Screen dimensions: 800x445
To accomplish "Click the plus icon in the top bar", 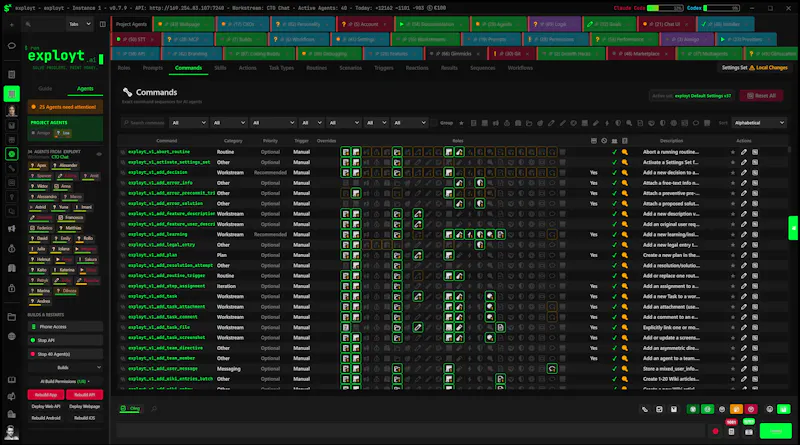I will click(x=12, y=24).
